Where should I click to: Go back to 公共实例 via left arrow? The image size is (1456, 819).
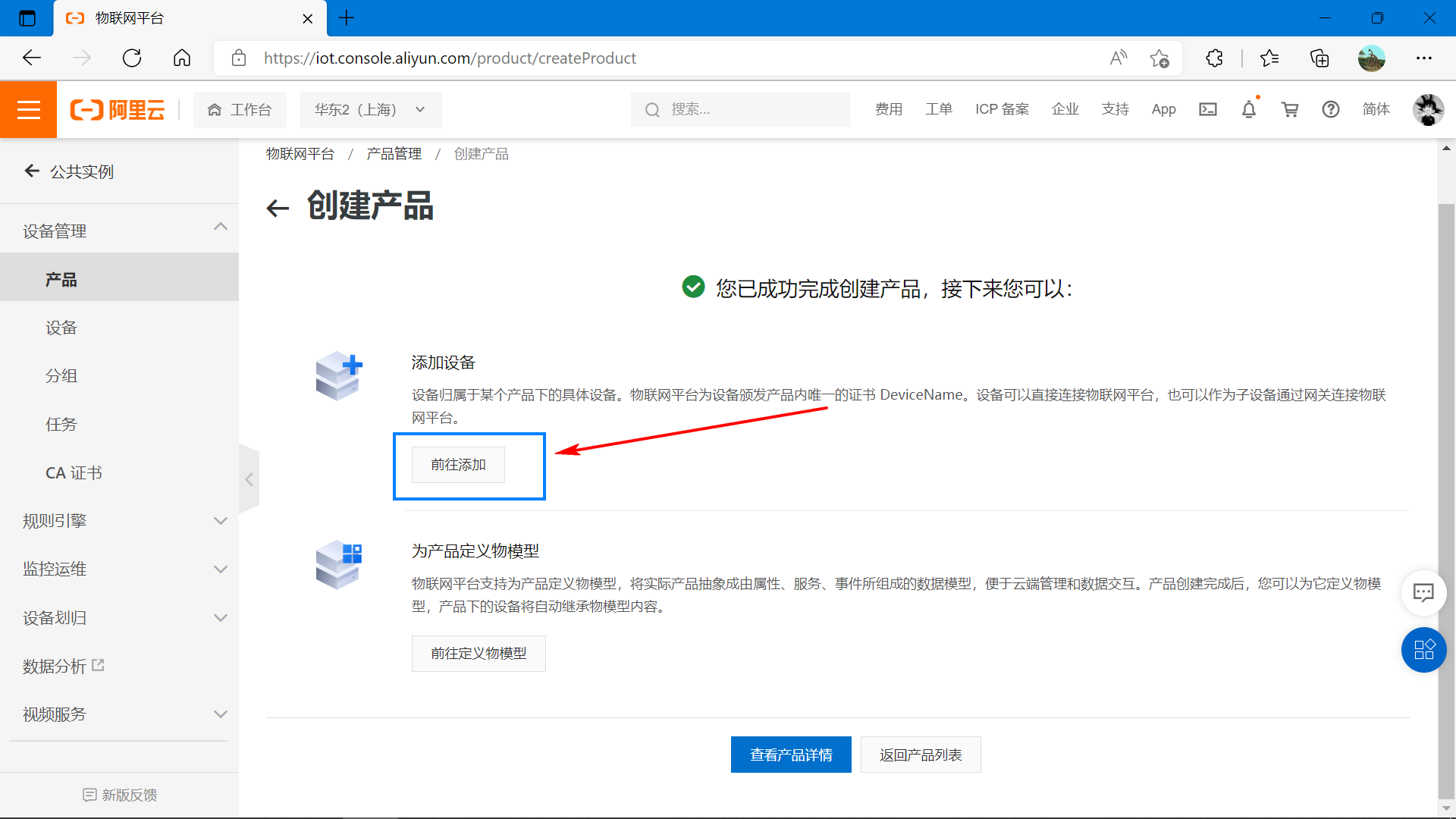tap(32, 171)
